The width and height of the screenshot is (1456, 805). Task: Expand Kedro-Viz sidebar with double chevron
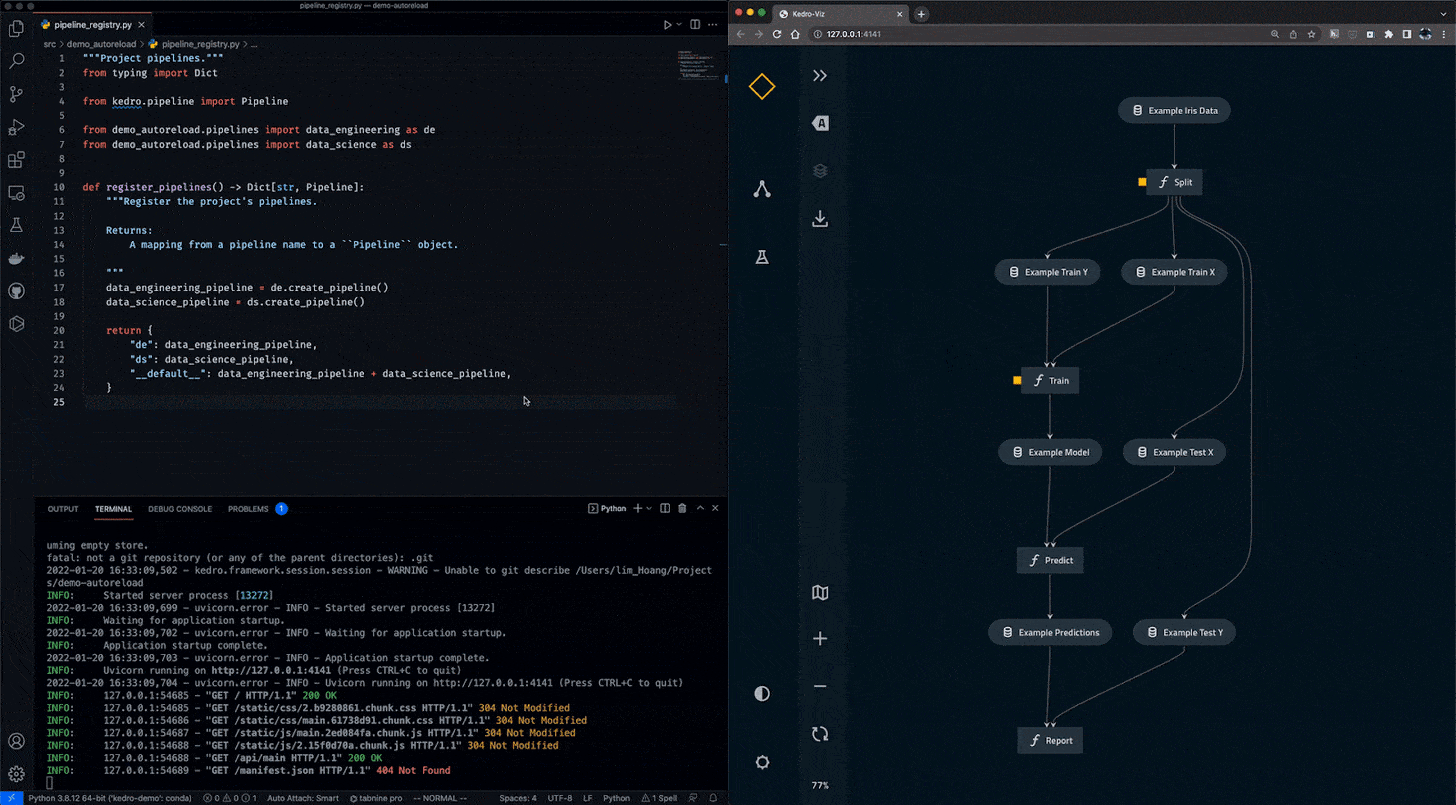click(x=820, y=76)
